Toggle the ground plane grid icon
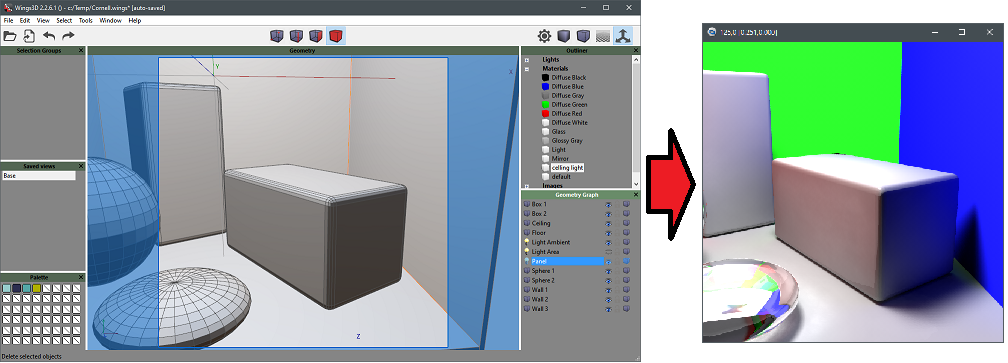 pos(602,36)
